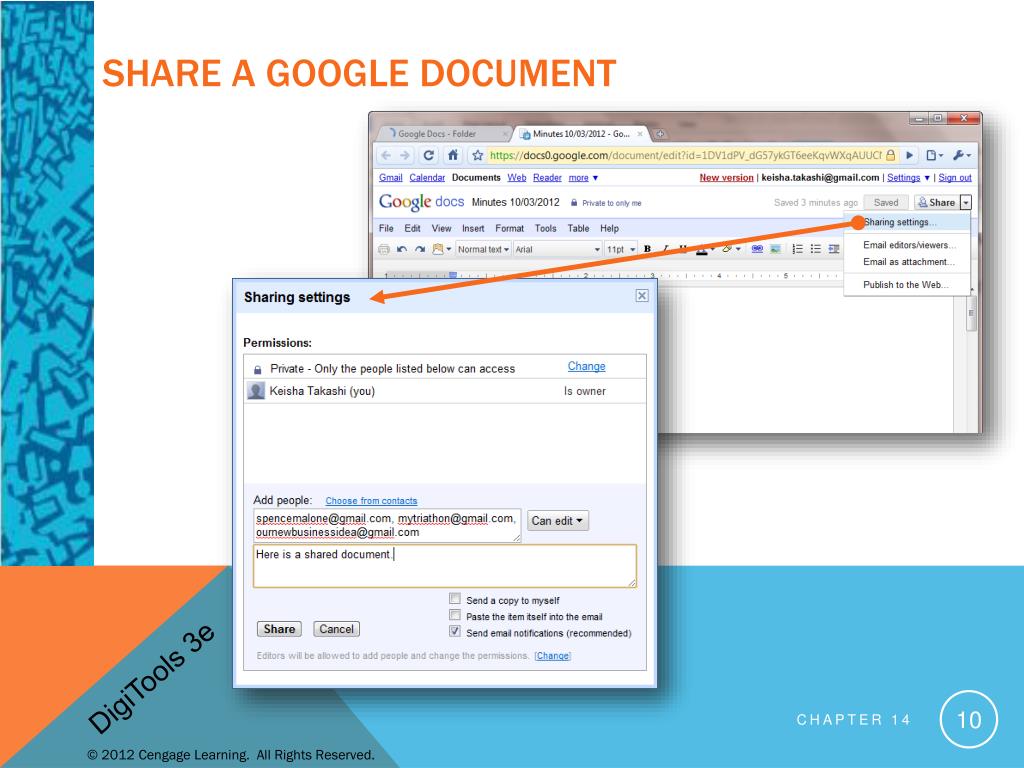Check Paste the item itself into the email
Screen dimensions: 1024x768
(x=455, y=615)
